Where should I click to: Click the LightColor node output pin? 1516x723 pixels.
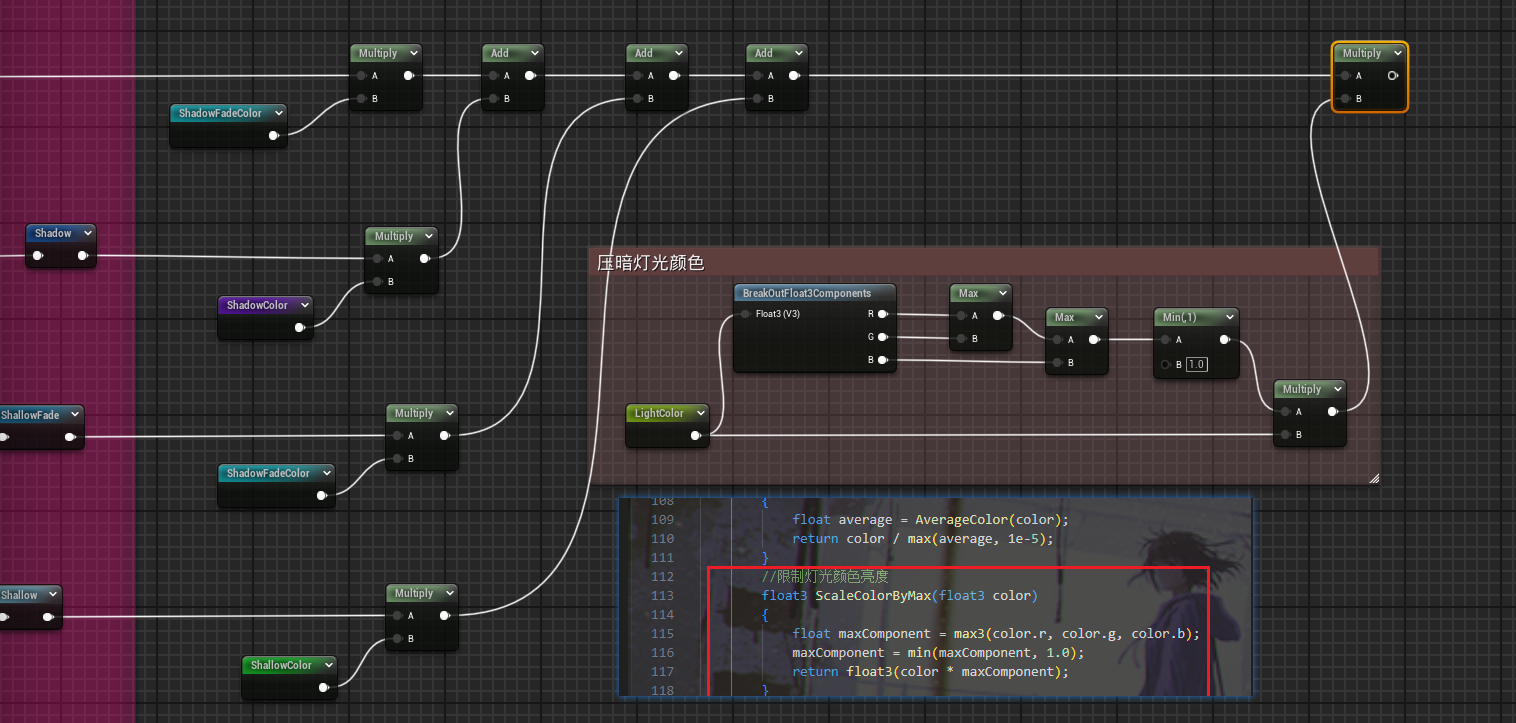tap(695, 436)
